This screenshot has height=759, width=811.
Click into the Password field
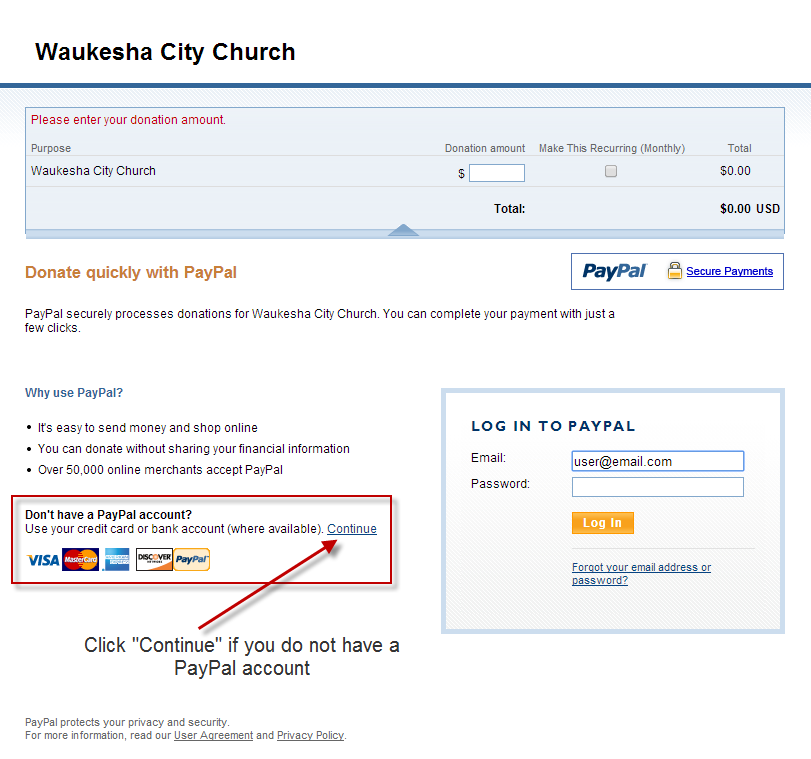point(657,487)
